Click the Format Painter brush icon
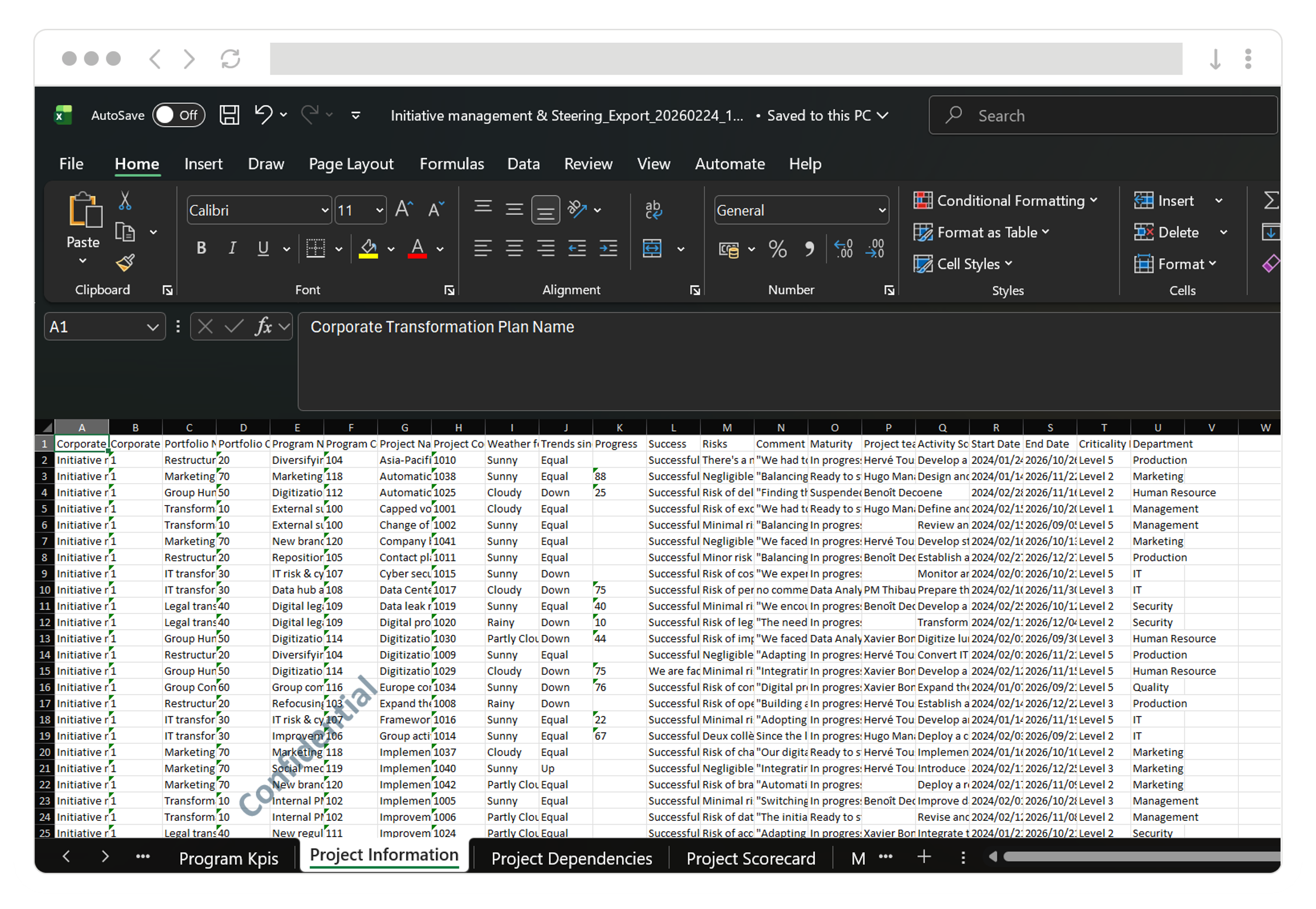 tap(125, 263)
